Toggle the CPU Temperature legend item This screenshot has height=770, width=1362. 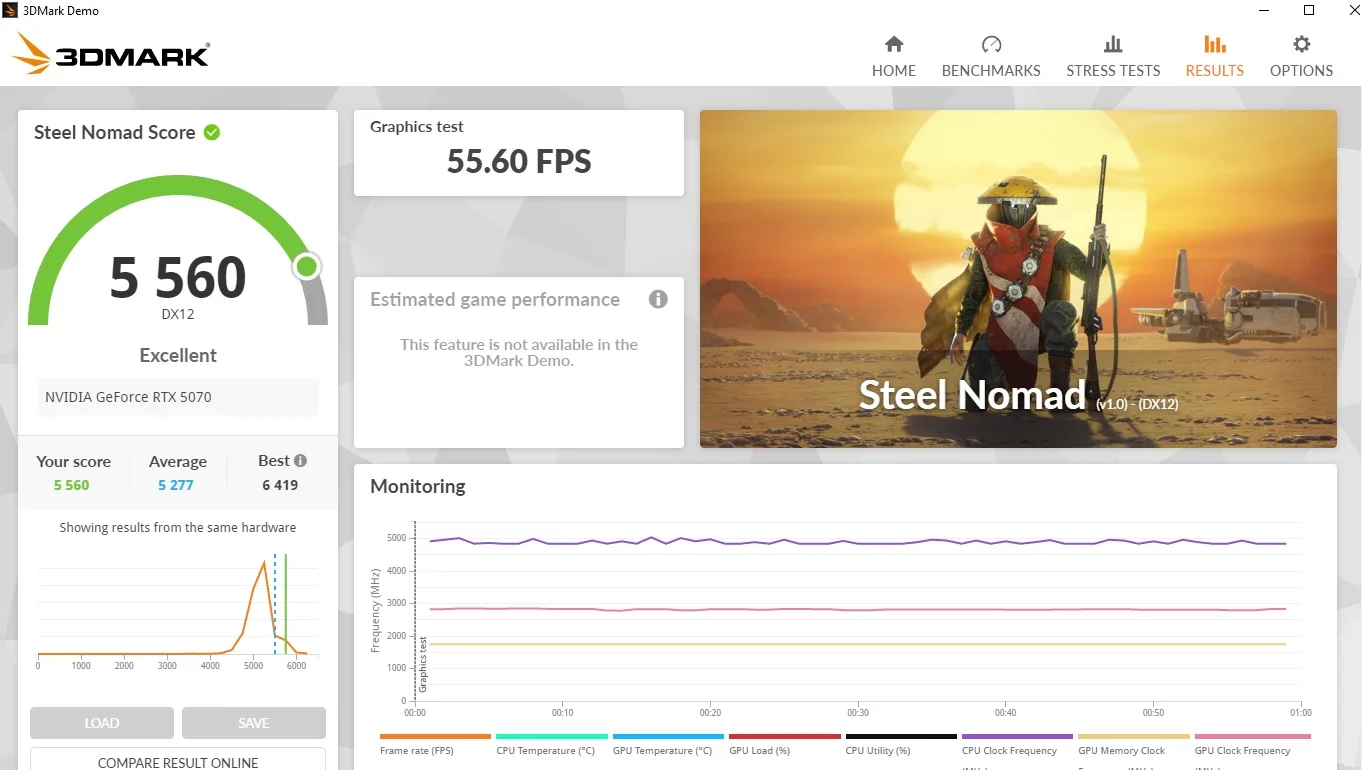(x=551, y=745)
